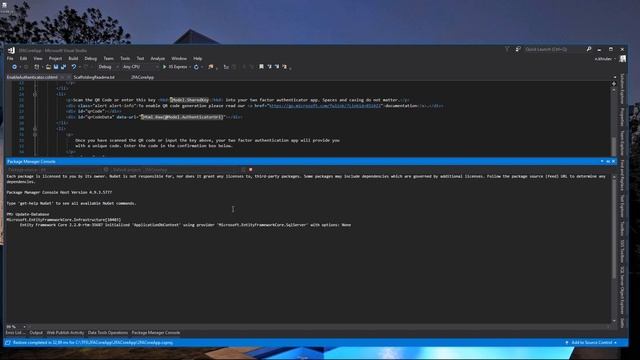Click the Previous Bookmark toolbar icon
The height and width of the screenshot is (360, 640).
(x=269, y=67)
